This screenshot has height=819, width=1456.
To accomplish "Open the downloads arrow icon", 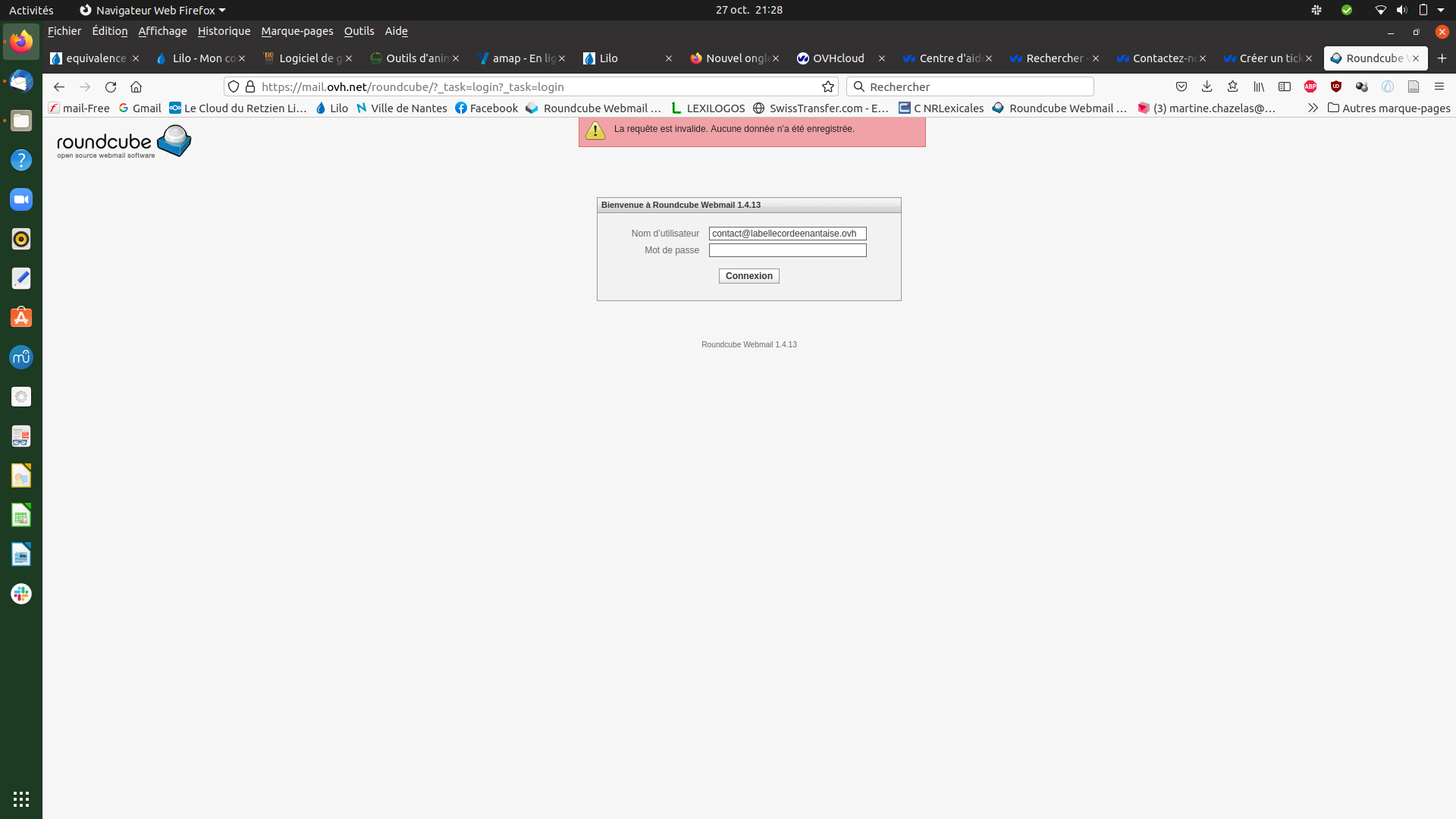I will tap(1207, 86).
